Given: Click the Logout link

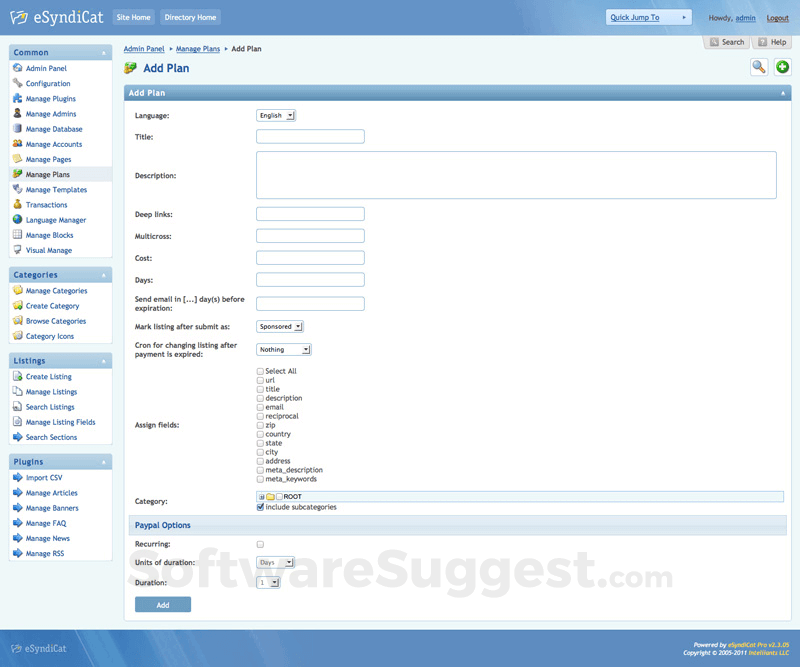Looking at the screenshot, I should 777,17.
